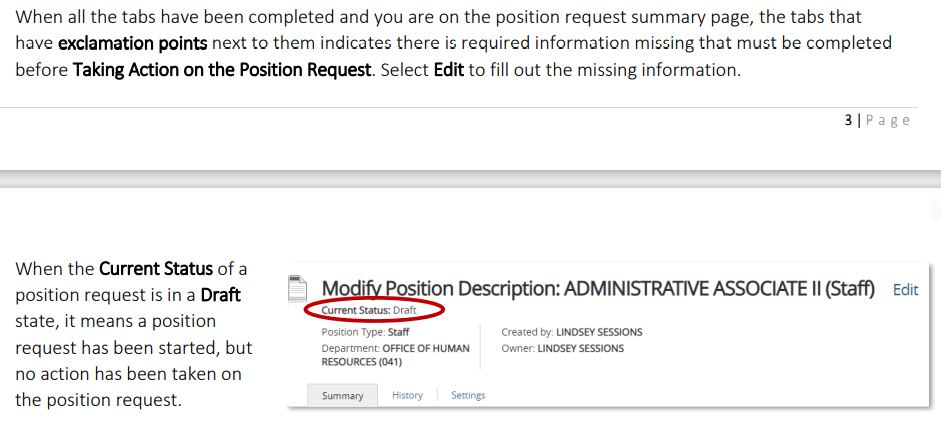This screenshot has height=421, width=941.
Task: Click the document icon beside the position title
Action: [297, 290]
